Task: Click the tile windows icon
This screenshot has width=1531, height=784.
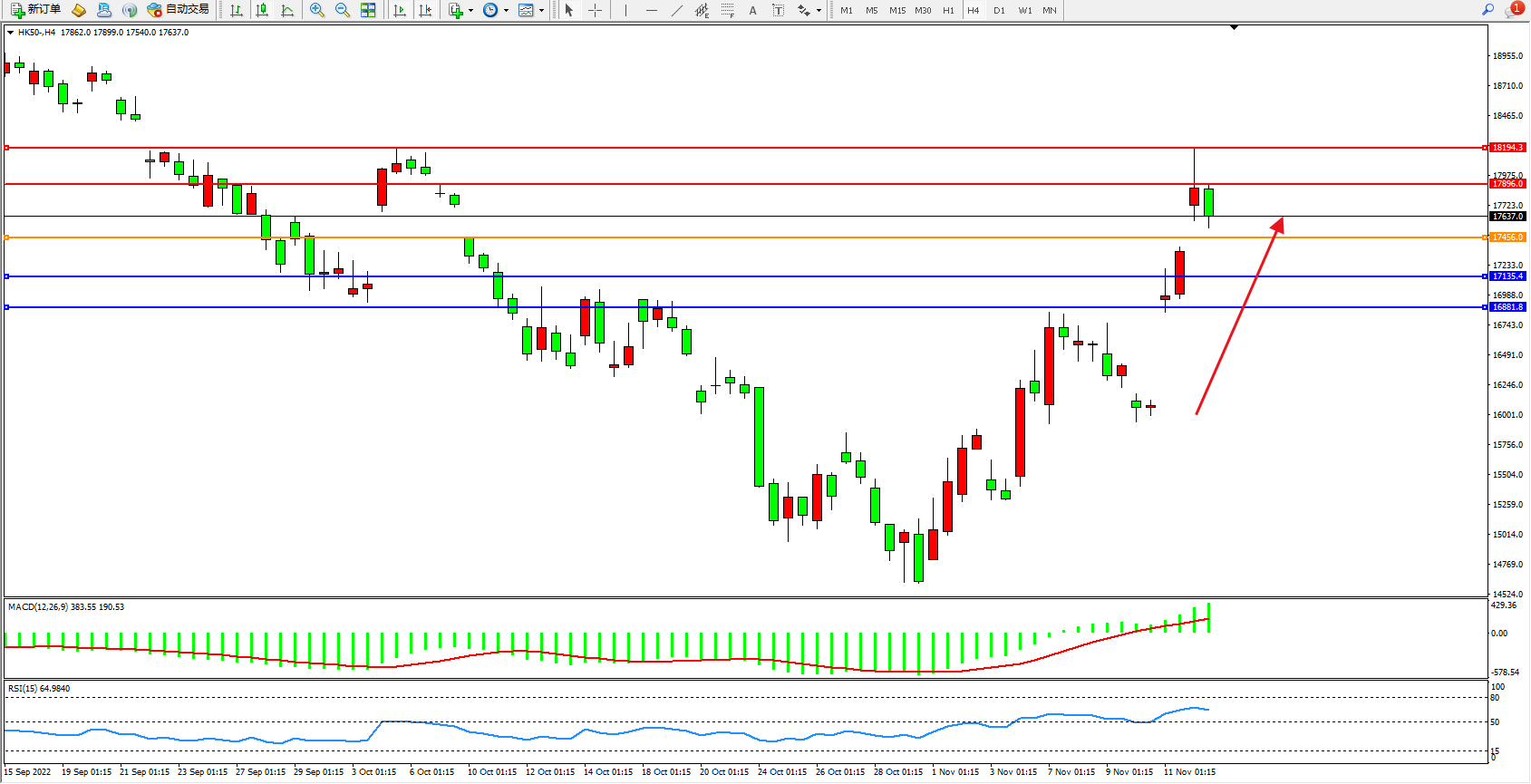Action: coord(368,10)
